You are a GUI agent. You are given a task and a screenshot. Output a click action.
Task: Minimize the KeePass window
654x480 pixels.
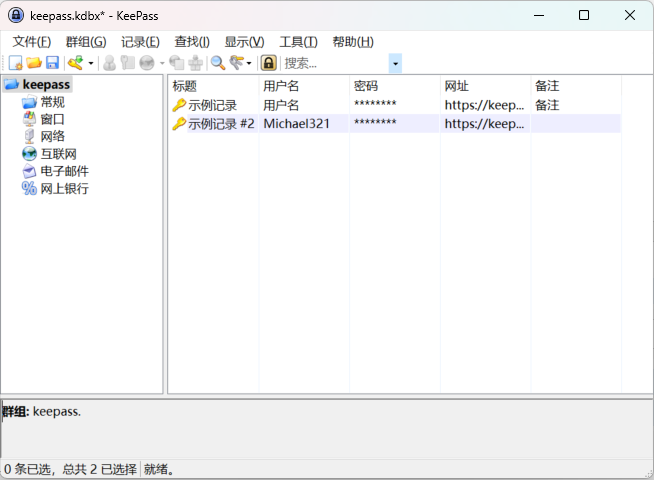(539, 15)
